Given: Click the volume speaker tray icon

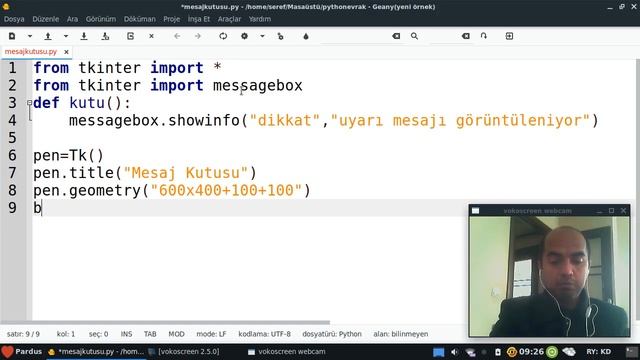Looking at the screenshot, I should (x=454, y=352).
